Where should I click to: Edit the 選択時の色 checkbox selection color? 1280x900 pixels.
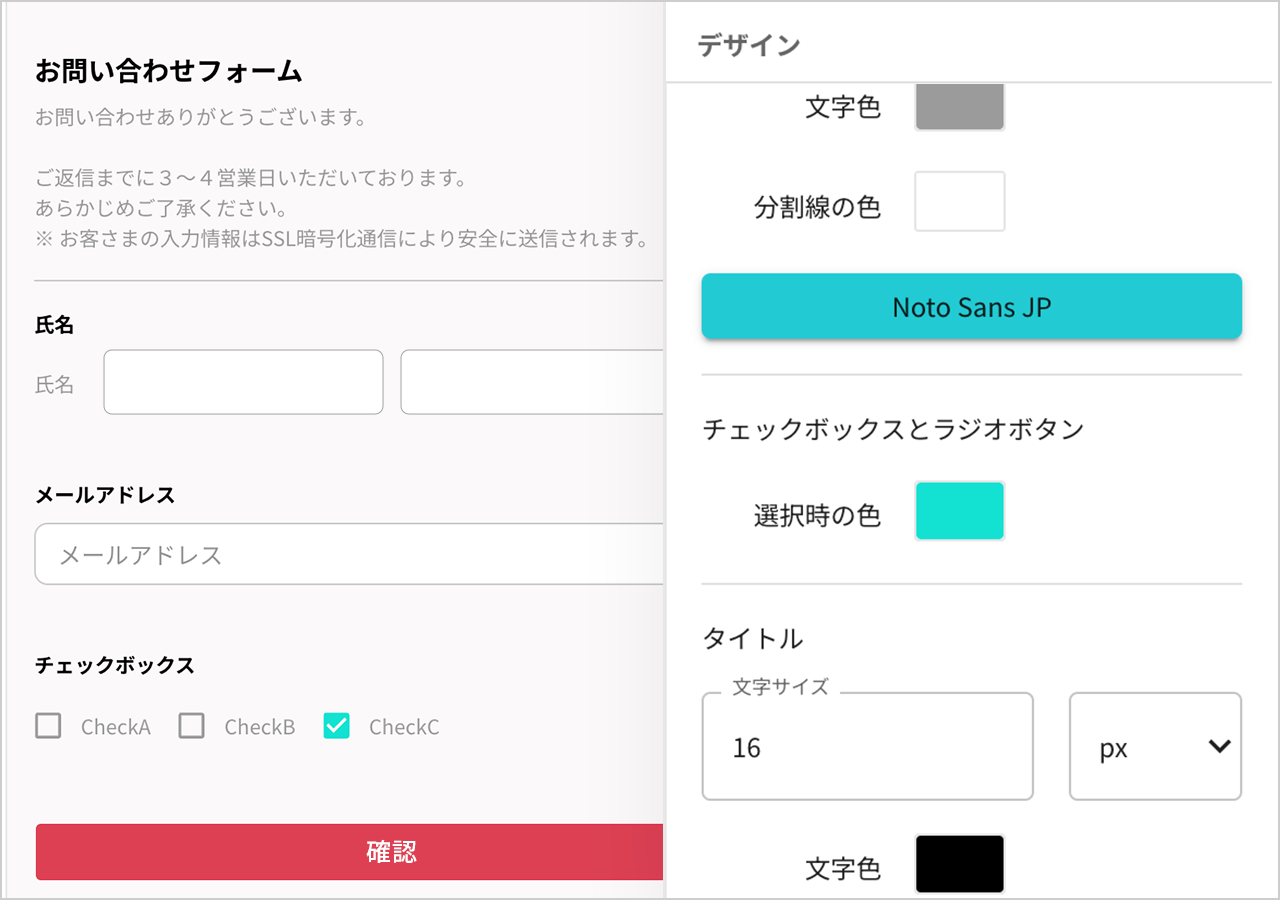[959, 511]
